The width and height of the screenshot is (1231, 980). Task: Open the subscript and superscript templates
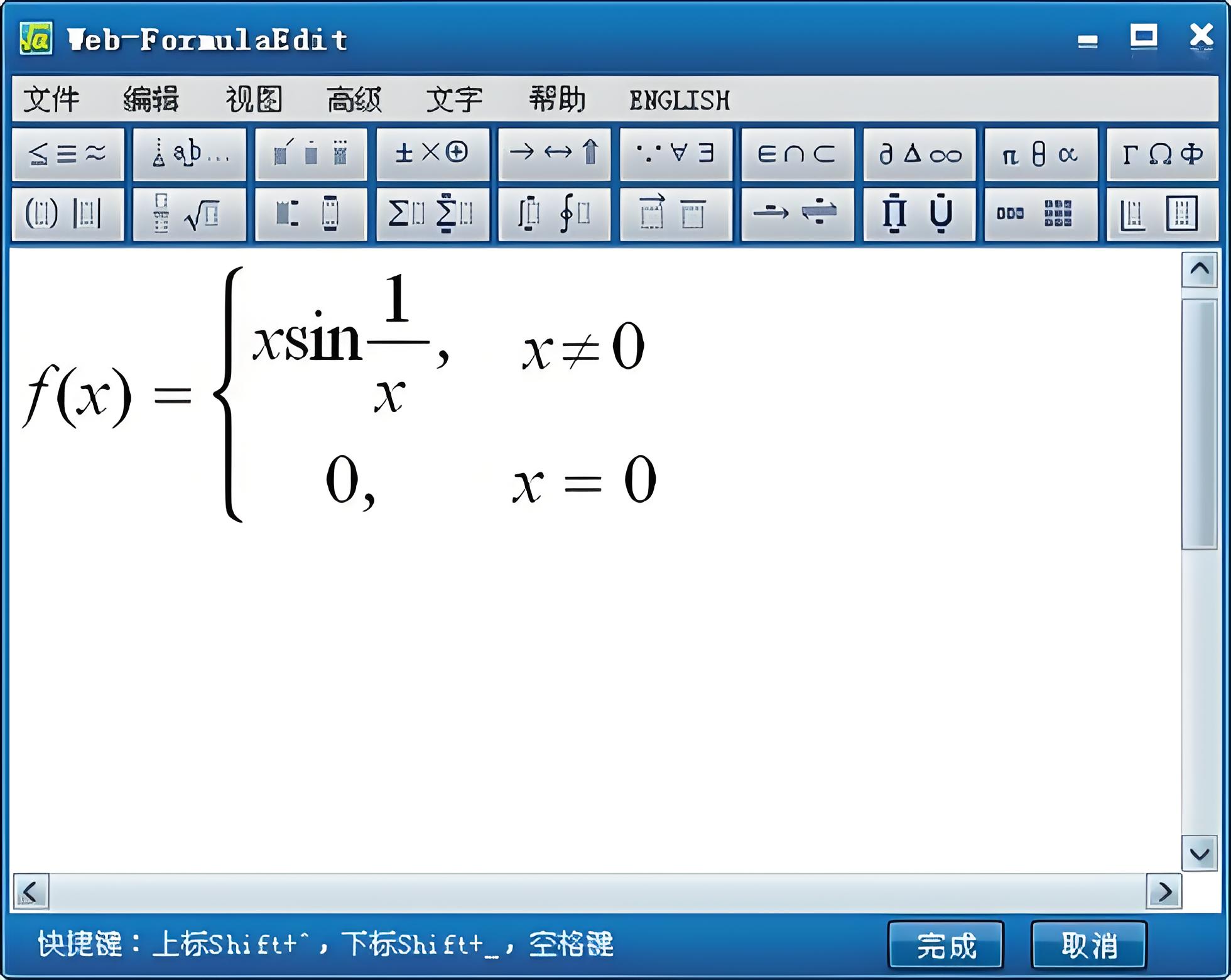[x=311, y=214]
